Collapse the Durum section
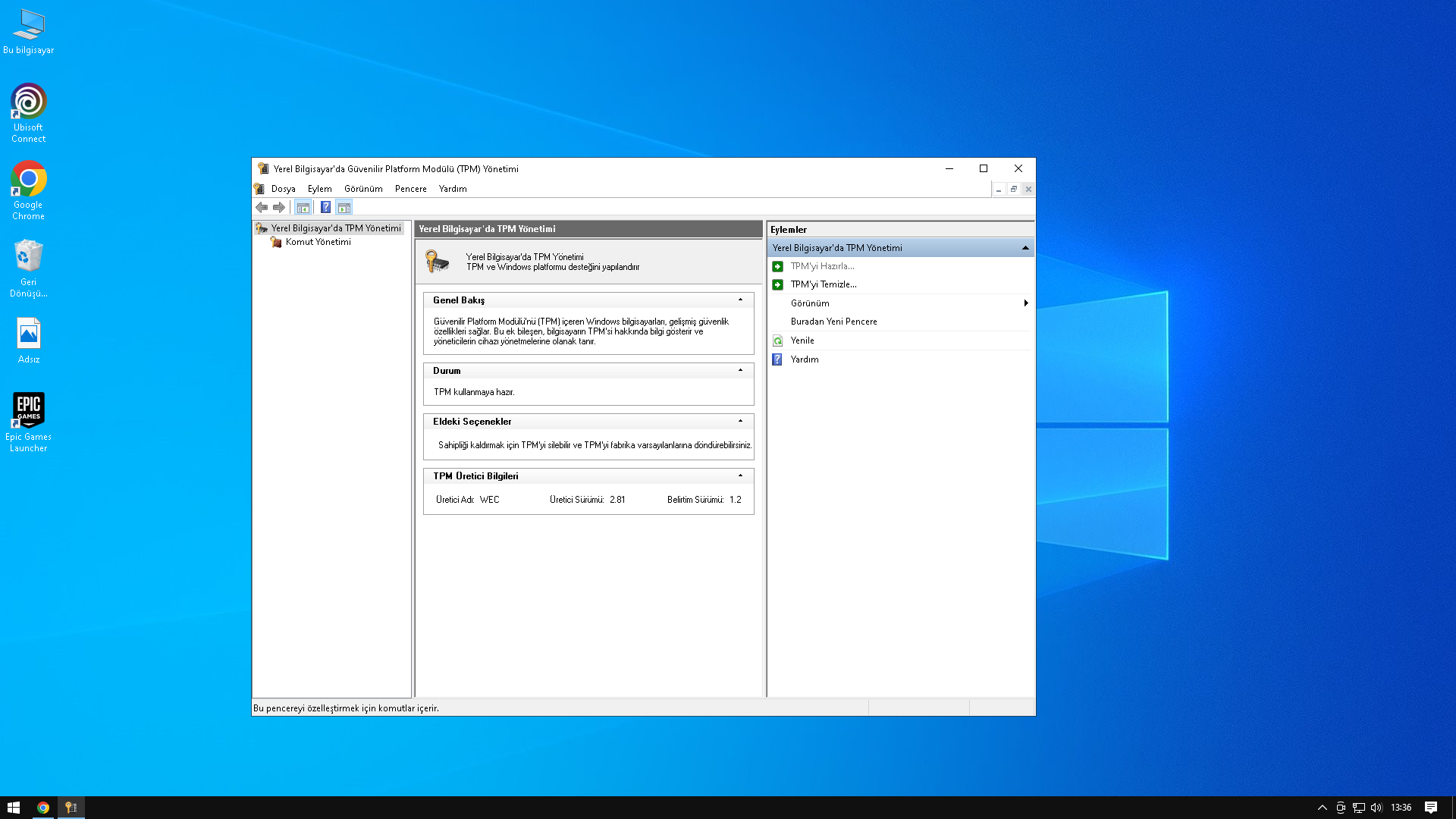 (x=740, y=371)
